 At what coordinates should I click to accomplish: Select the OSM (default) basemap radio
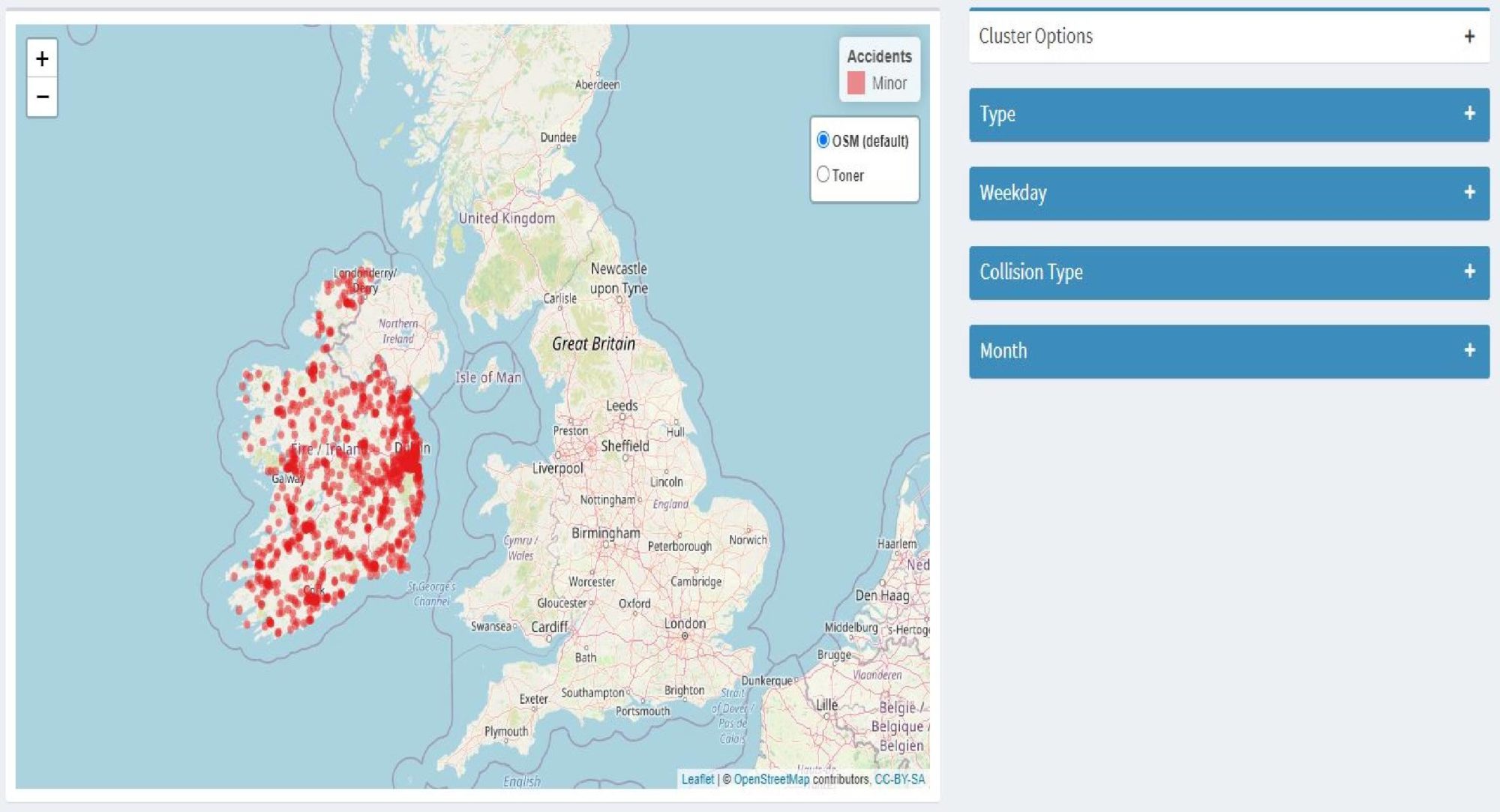point(823,140)
